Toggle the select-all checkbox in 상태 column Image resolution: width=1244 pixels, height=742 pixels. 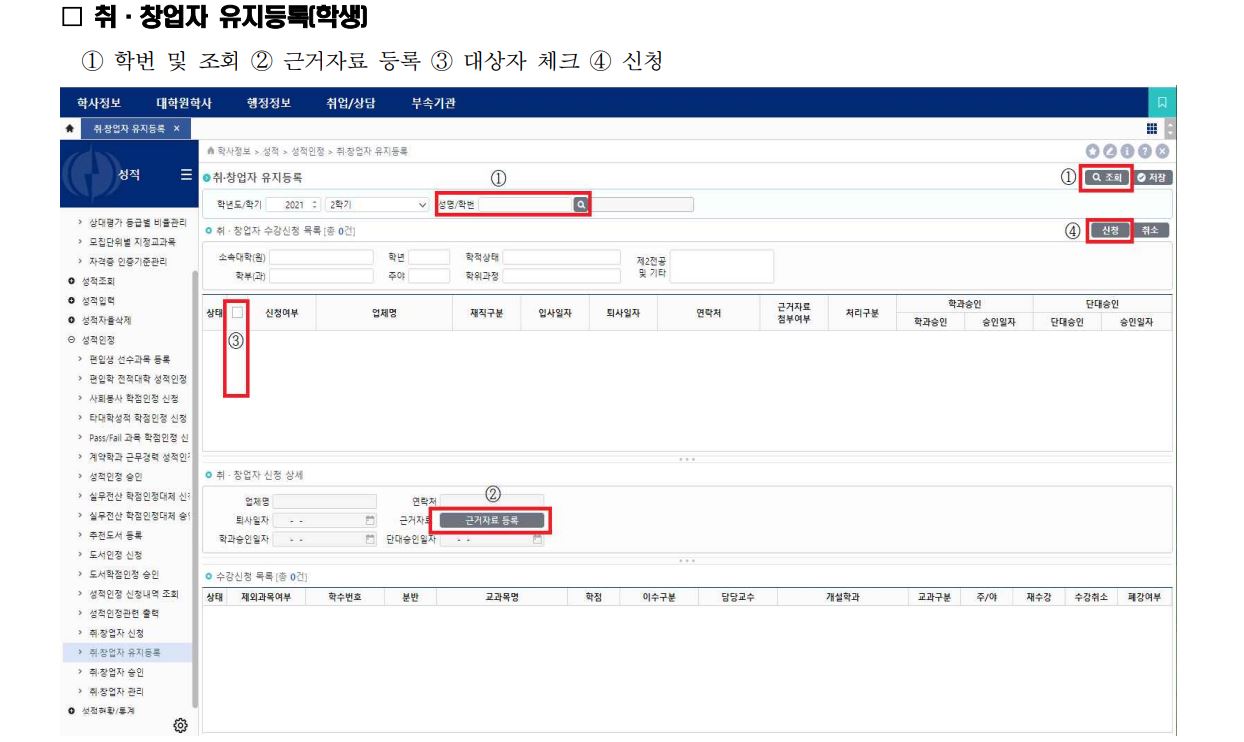[x=237, y=312]
